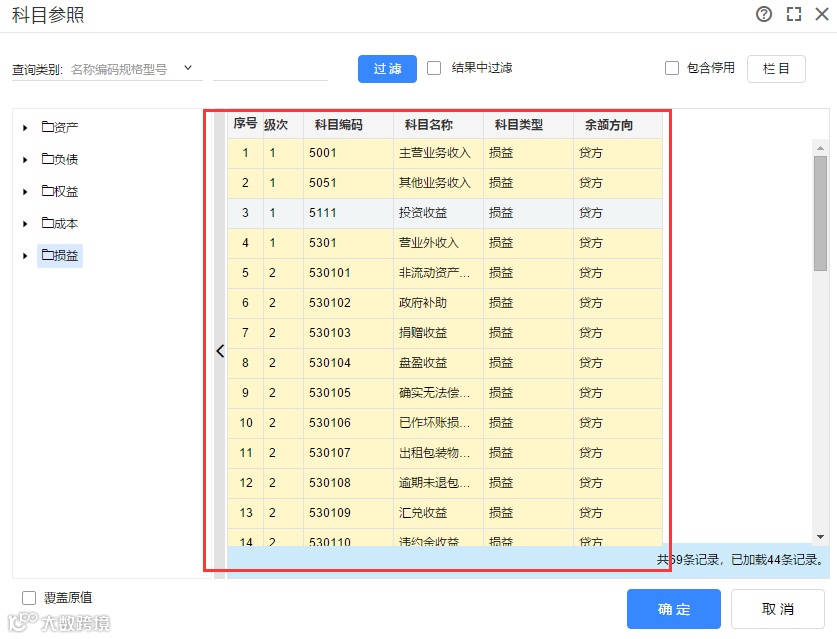Select the 资产 folder in tree
Viewport: 837px width, 639px height.
click(x=60, y=127)
